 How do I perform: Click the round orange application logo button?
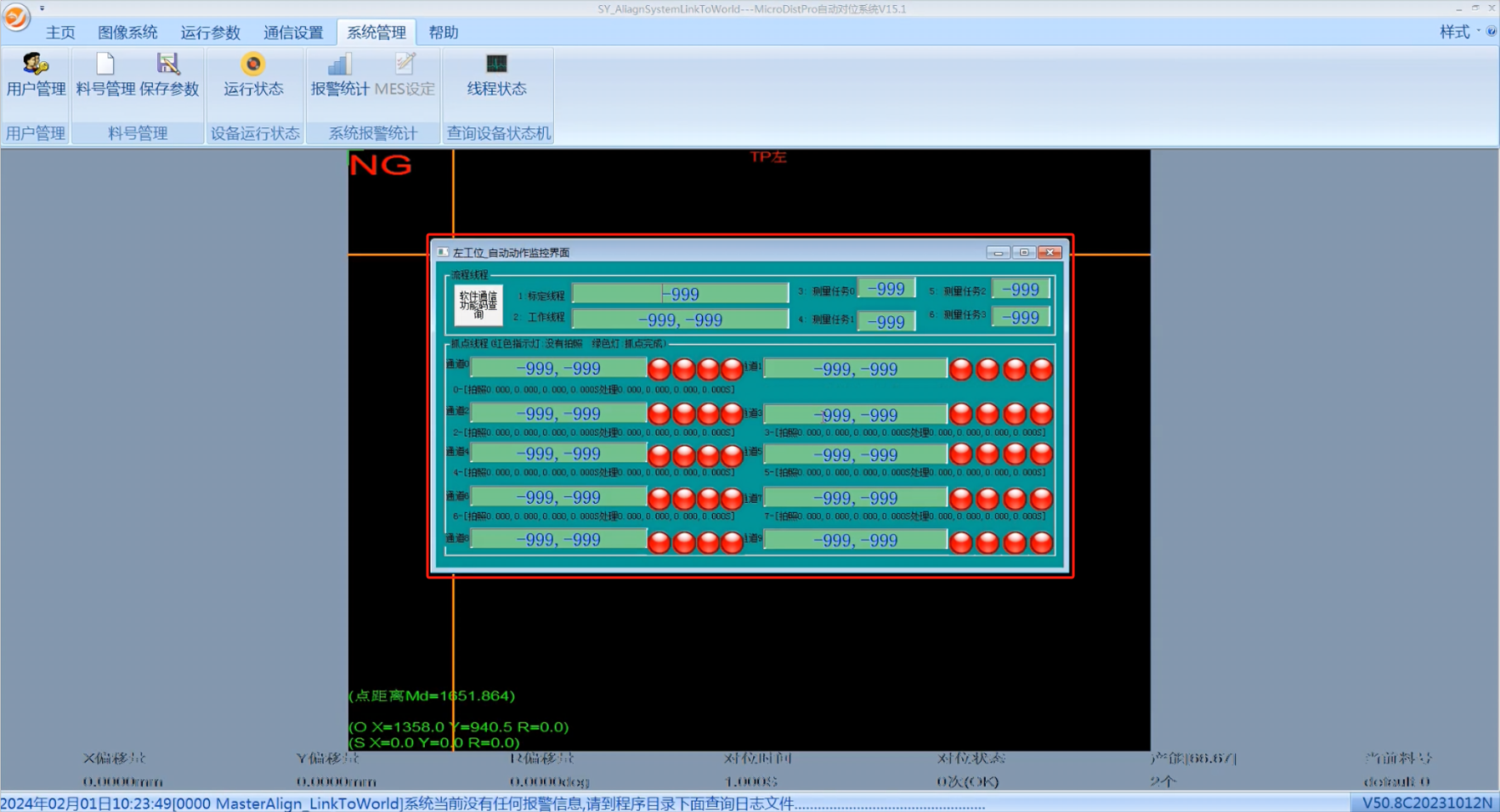[16, 16]
